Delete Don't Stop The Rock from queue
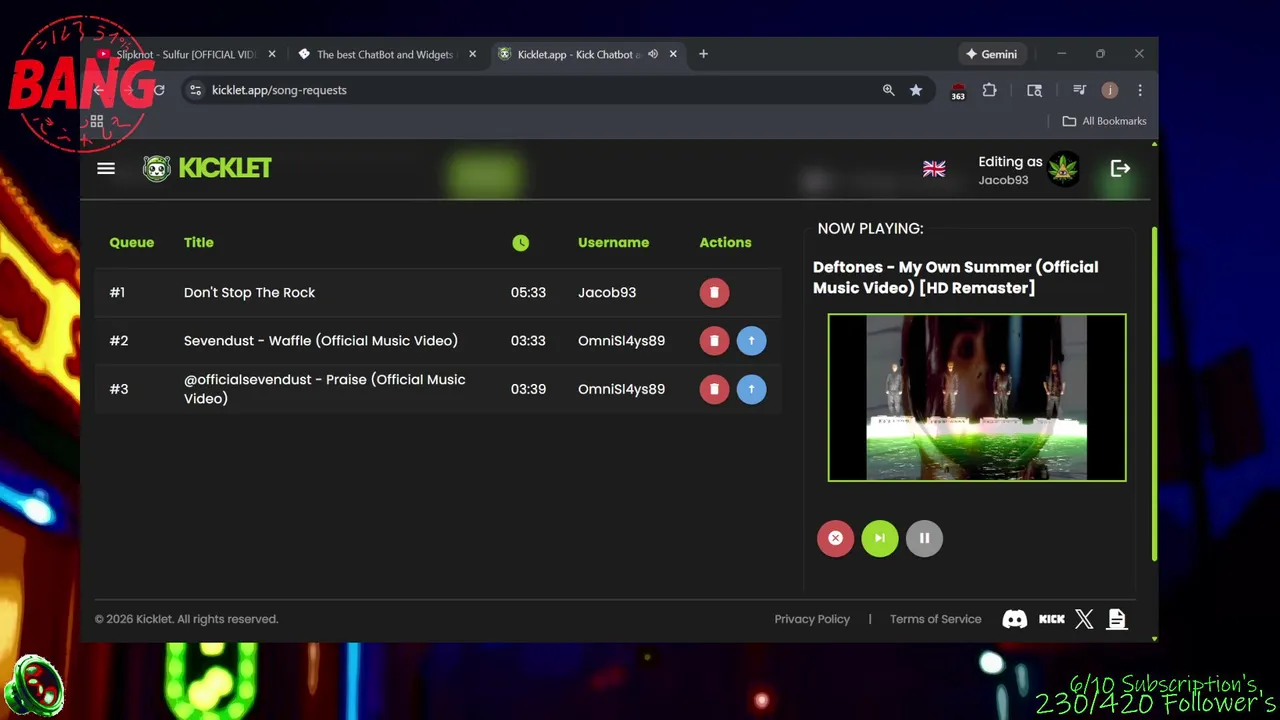 coord(714,292)
